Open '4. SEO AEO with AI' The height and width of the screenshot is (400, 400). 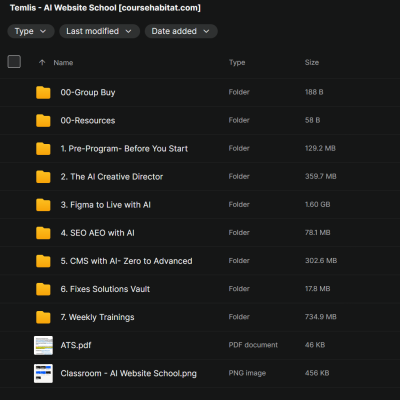click(97, 233)
